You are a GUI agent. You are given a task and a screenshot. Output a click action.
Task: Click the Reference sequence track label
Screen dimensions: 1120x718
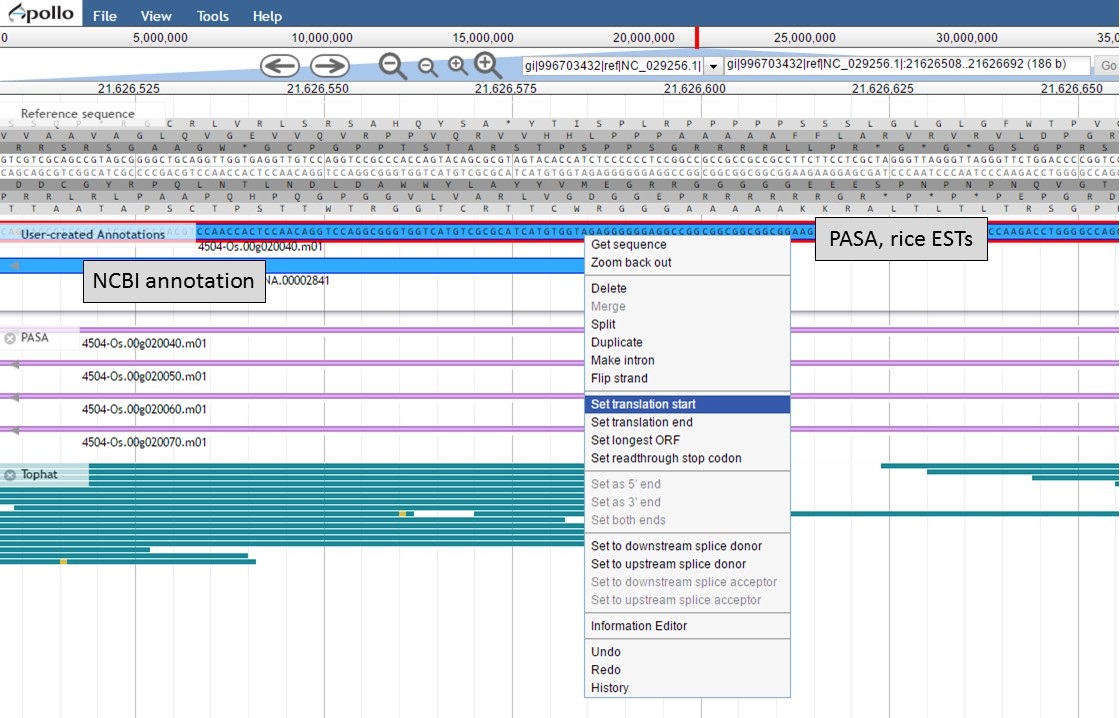[77, 114]
